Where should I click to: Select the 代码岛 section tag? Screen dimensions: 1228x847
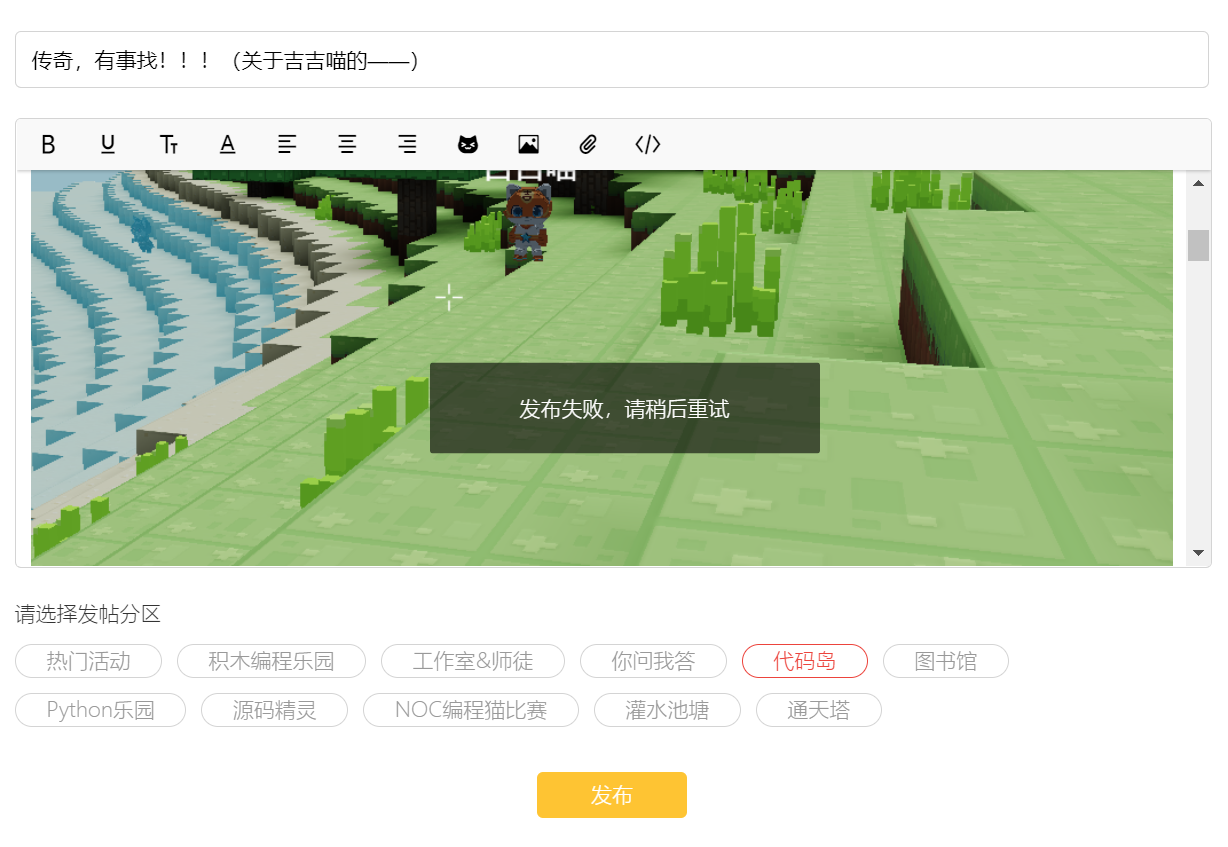(805, 661)
